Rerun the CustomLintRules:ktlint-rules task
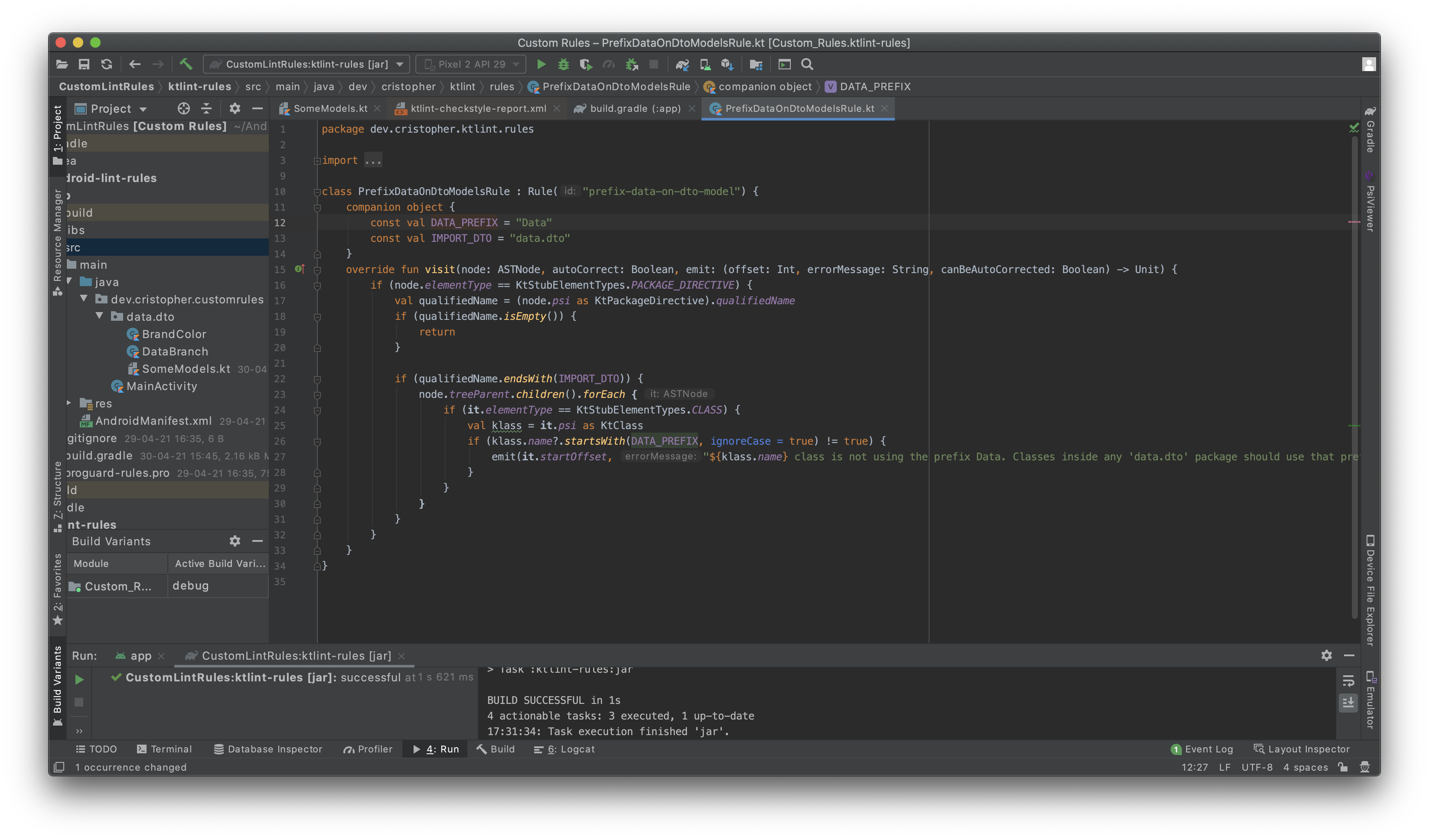 [x=79, y=680]
